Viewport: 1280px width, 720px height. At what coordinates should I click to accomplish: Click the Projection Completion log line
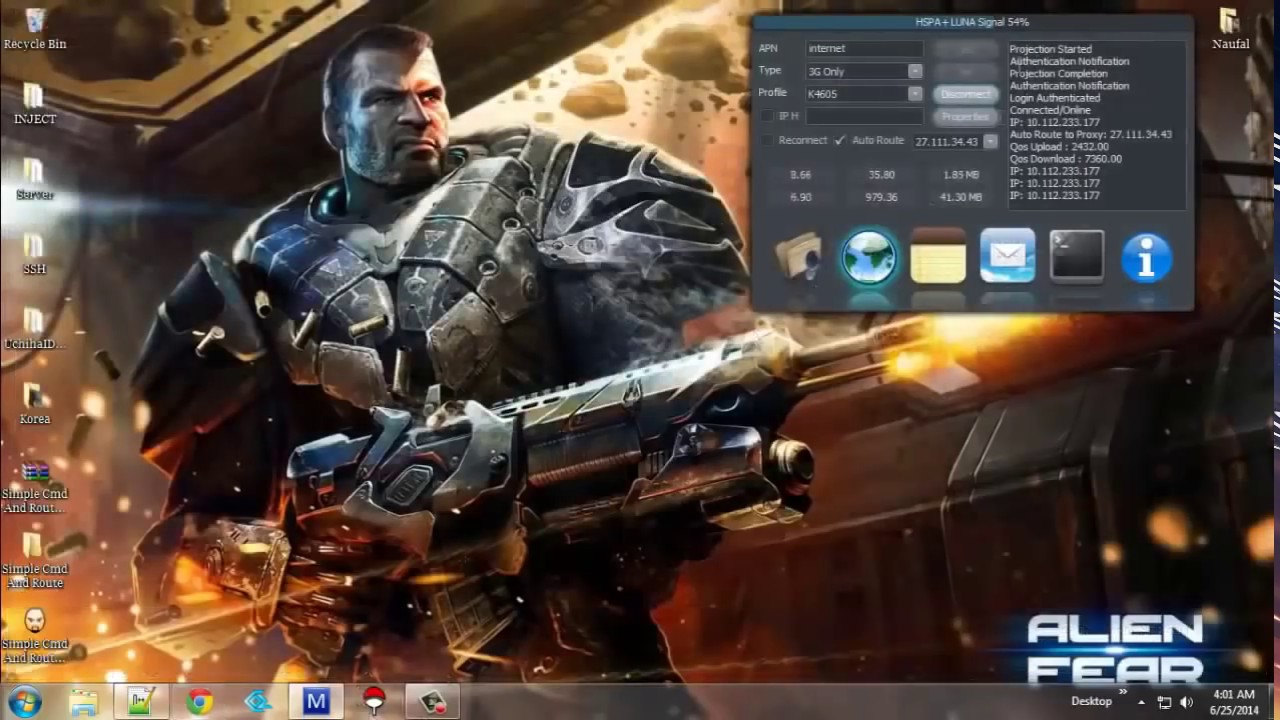click(x=1058, y=74)
